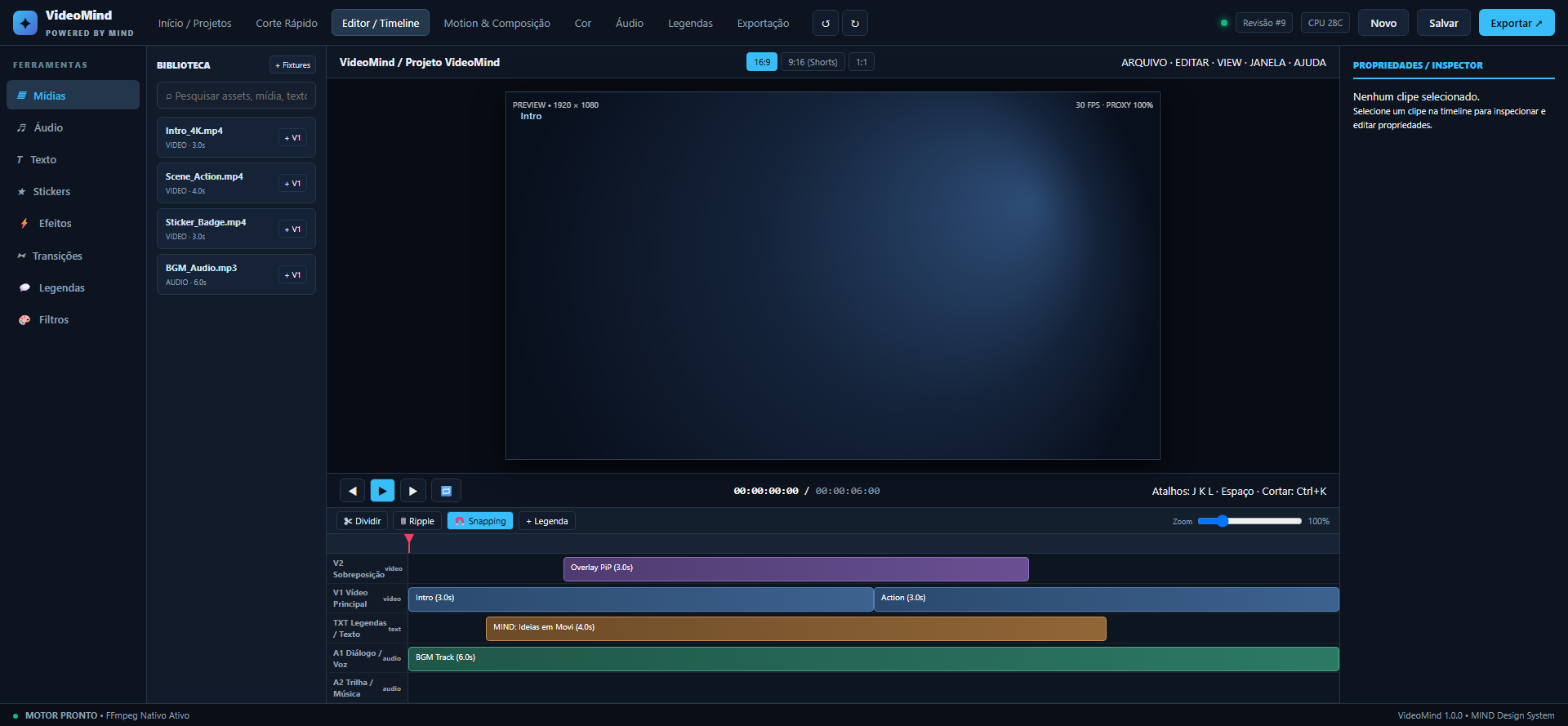
Task: Add BGM_Audio.mp3 with its + V1 button
Action: pyautogui.click(x=292, y=275)
